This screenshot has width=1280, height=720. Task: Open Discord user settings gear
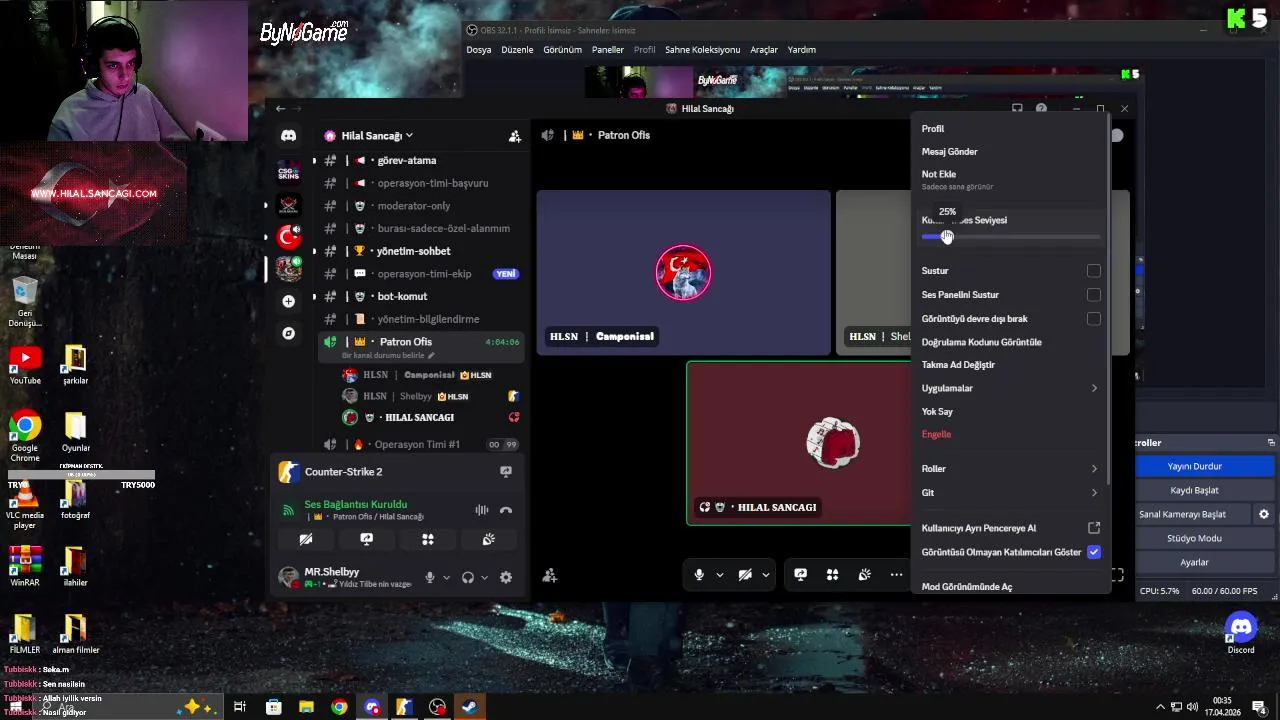(506, 577)
